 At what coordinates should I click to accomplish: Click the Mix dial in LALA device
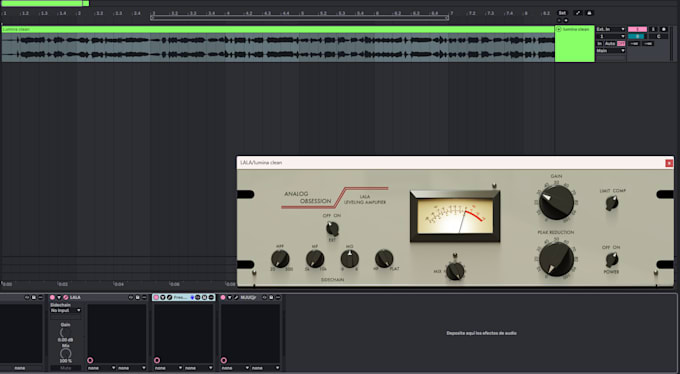tap(65, 354)
